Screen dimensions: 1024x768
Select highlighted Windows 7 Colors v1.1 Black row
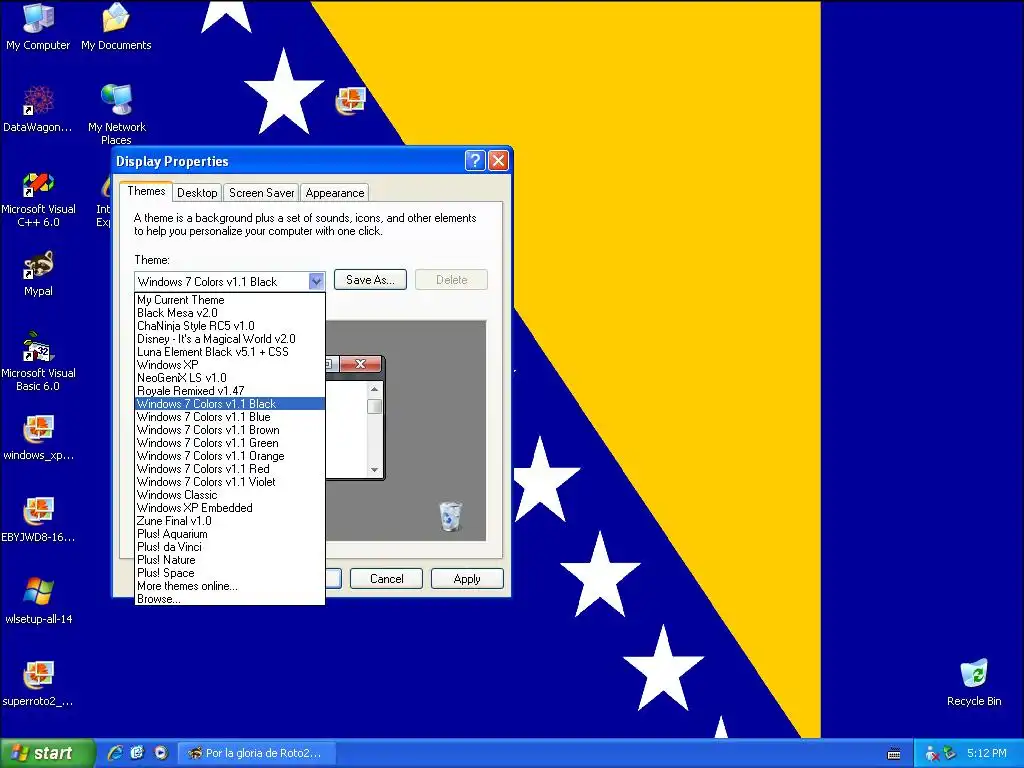pyautogui.click(x=229, y=404)
